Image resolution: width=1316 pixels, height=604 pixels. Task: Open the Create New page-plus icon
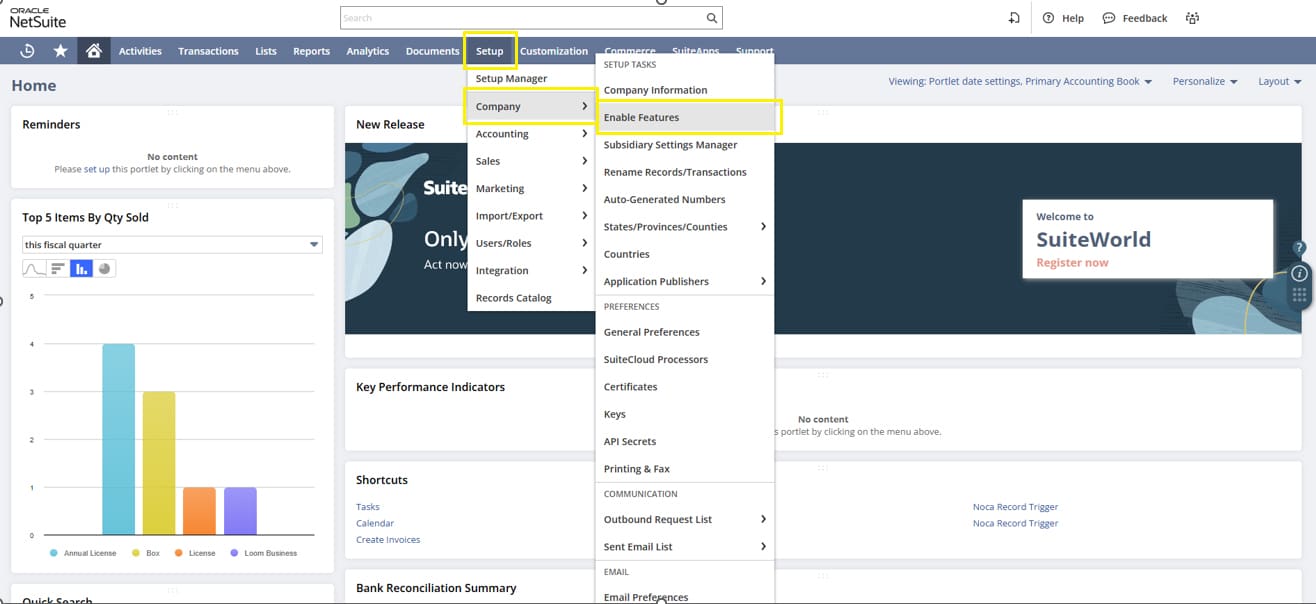point(1014,18)
